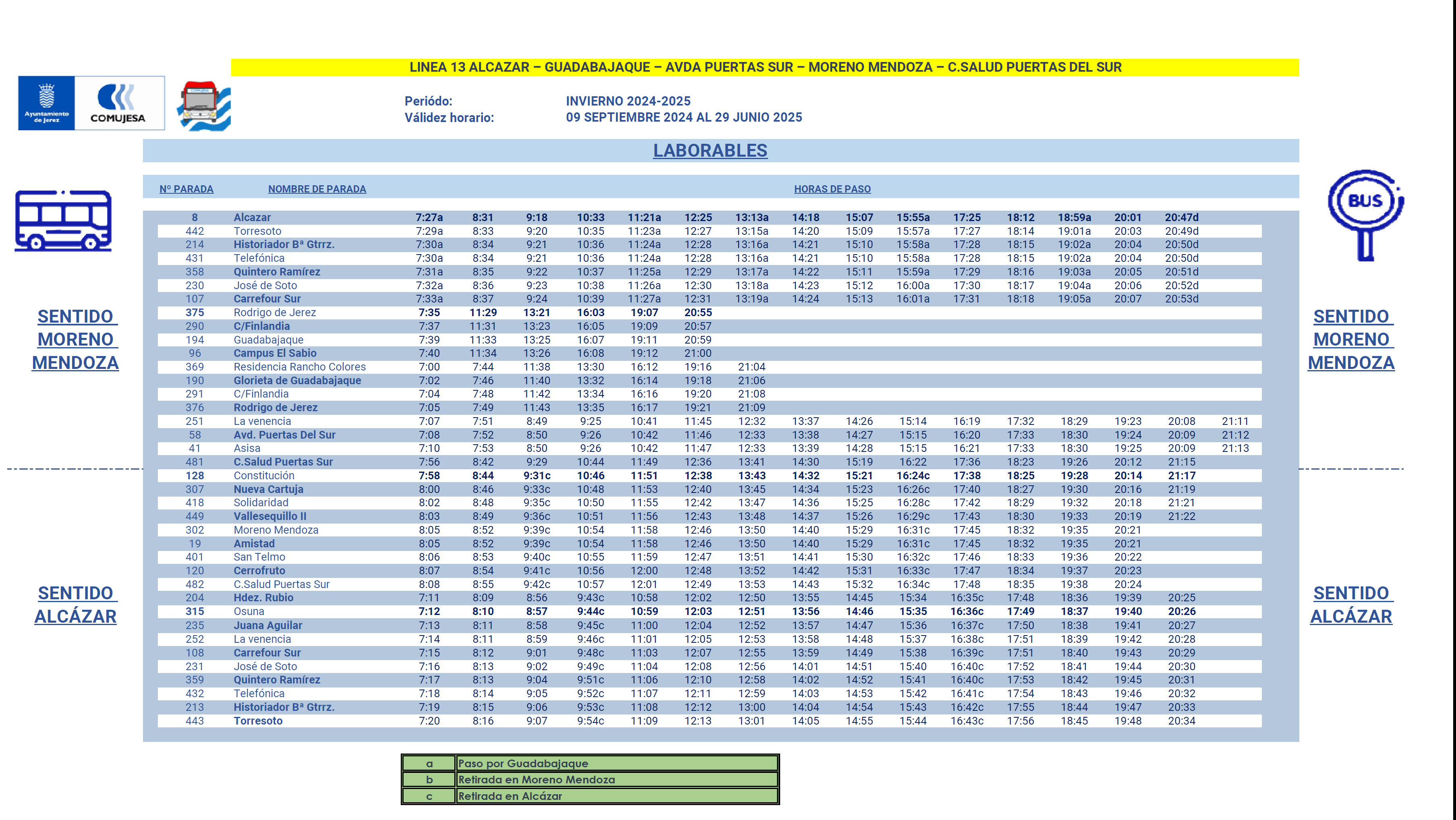Click the blue bus outline icon
Screen dimensions: 1456x820
point(63,221)
